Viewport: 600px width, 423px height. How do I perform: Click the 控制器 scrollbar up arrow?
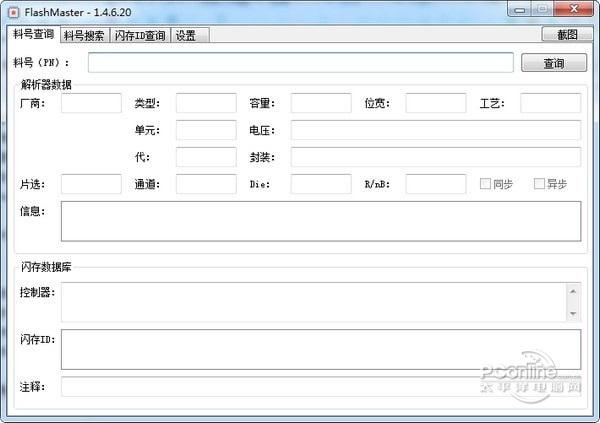[573, 292]
